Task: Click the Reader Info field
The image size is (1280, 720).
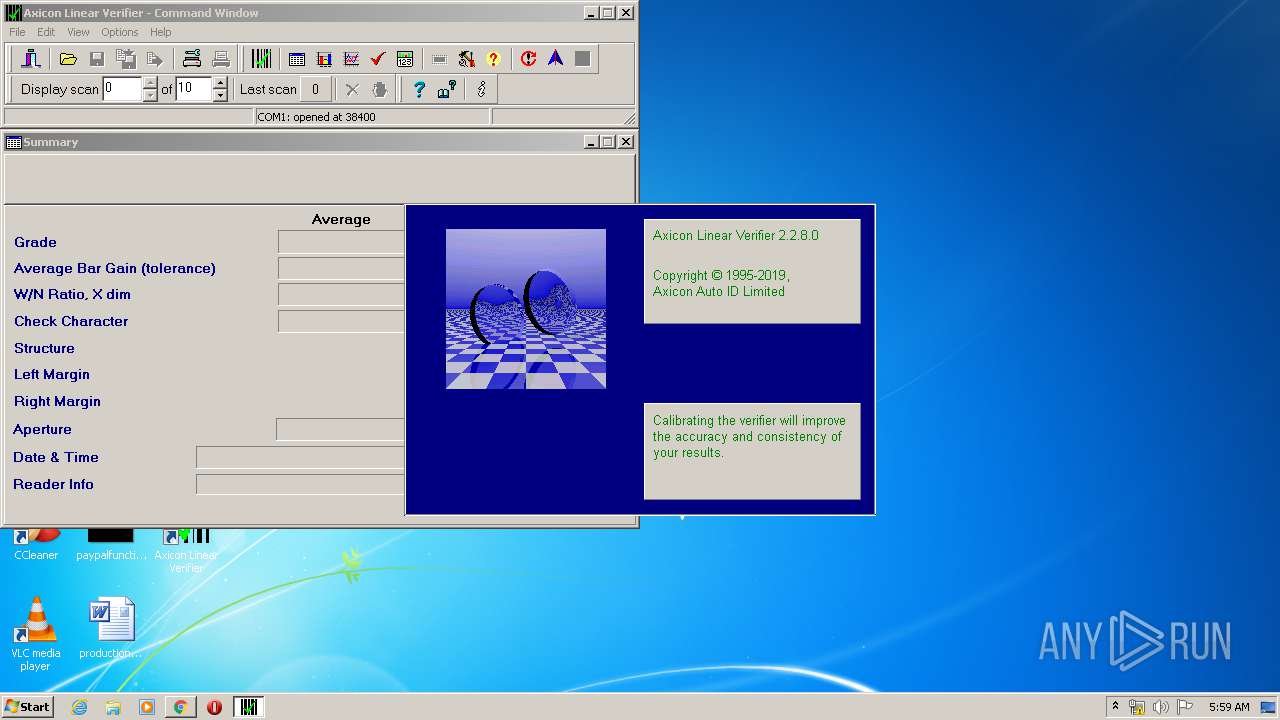Action: 300,484
